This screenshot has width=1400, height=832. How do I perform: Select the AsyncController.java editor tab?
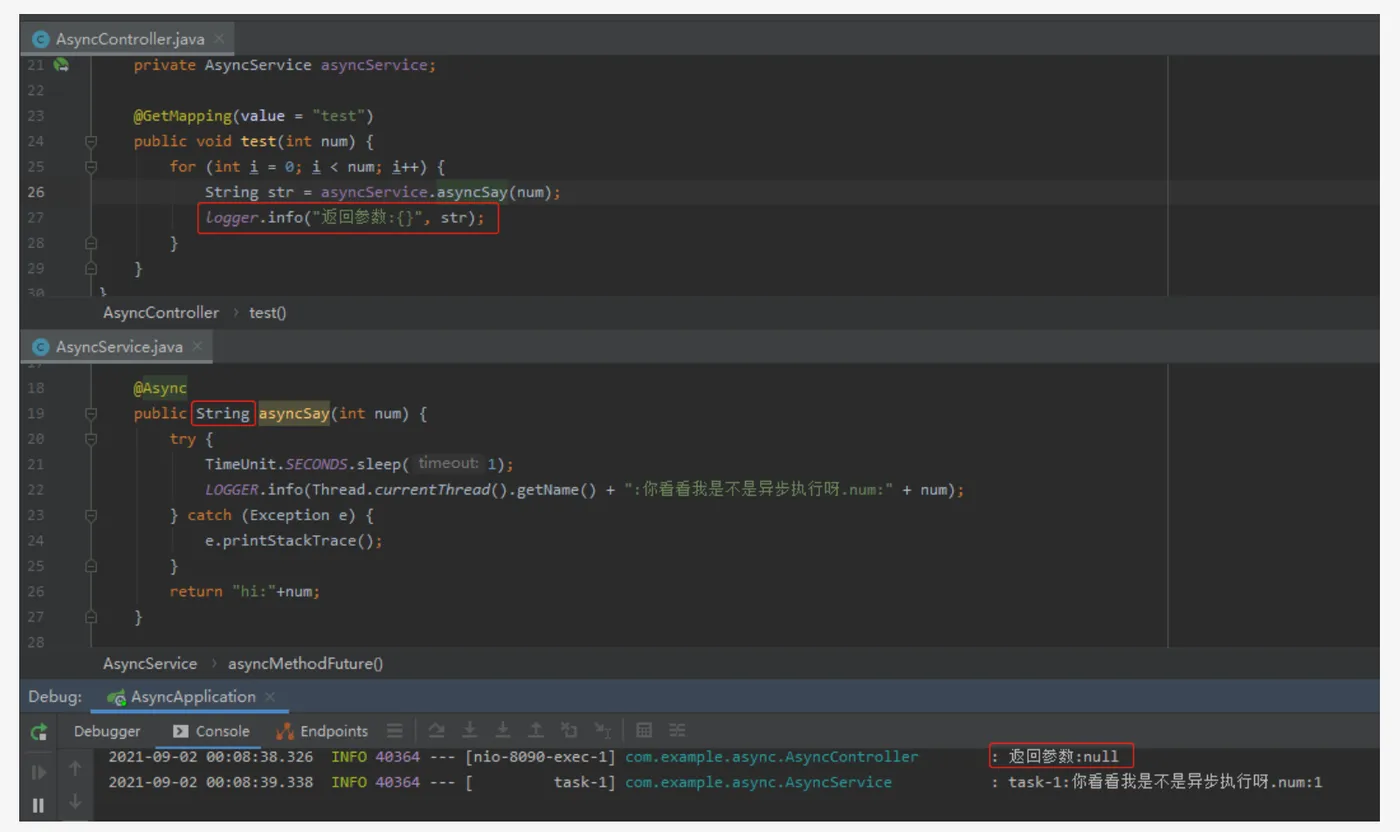[x=130, y=39]
